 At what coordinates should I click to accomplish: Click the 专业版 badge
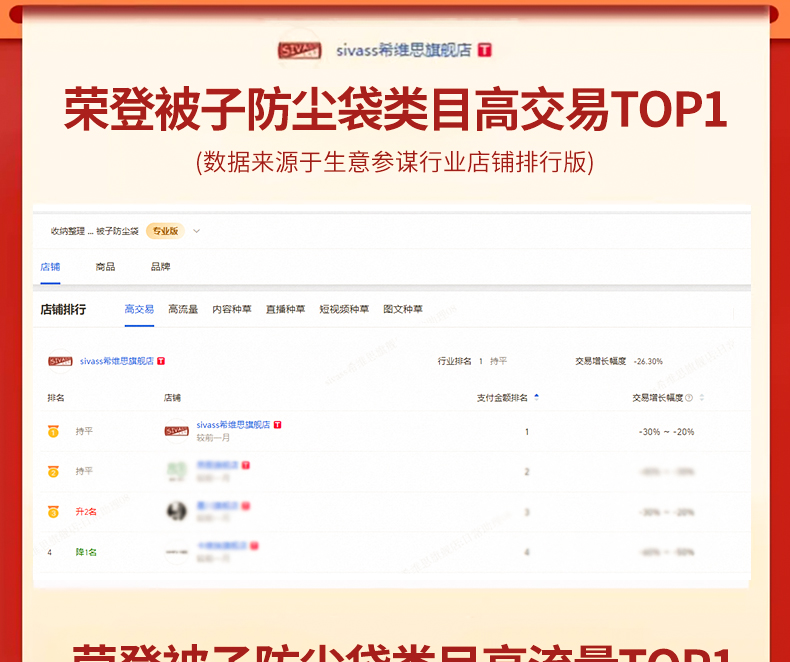(165, 231)
